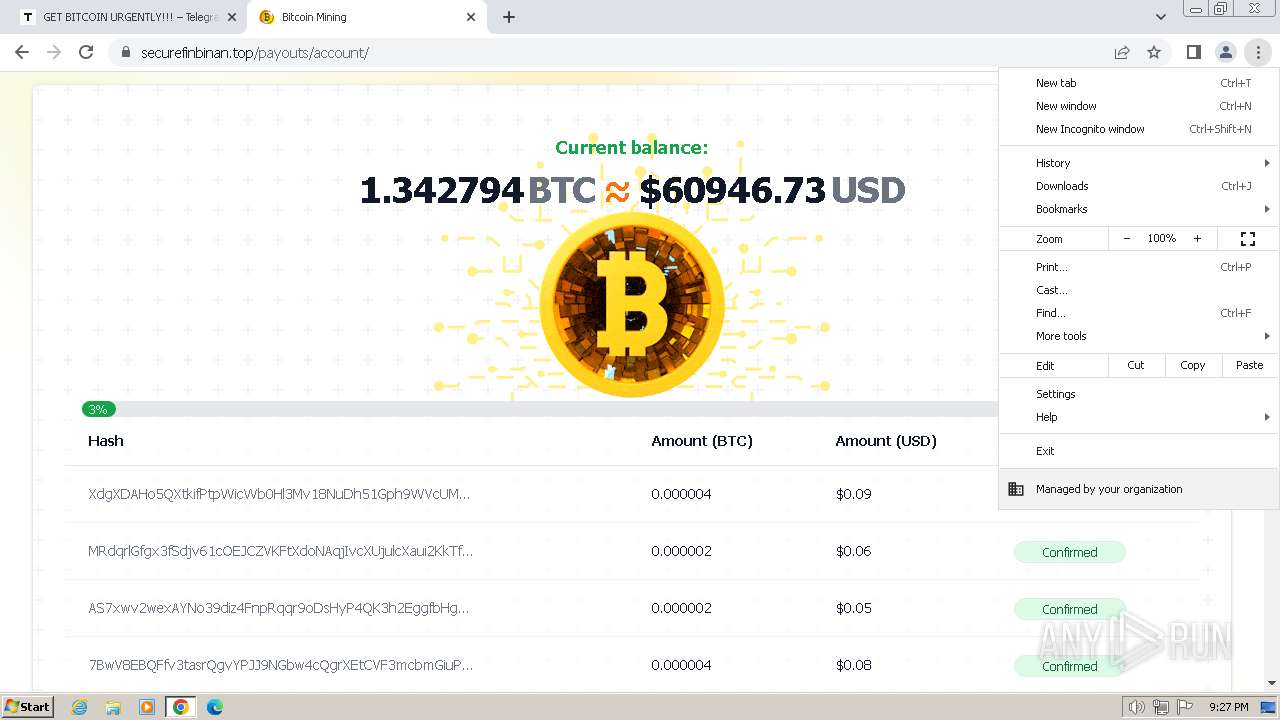Toggle fullscreen mode icon
This screenshot has width=1280, height=720.
[1248, 238]
